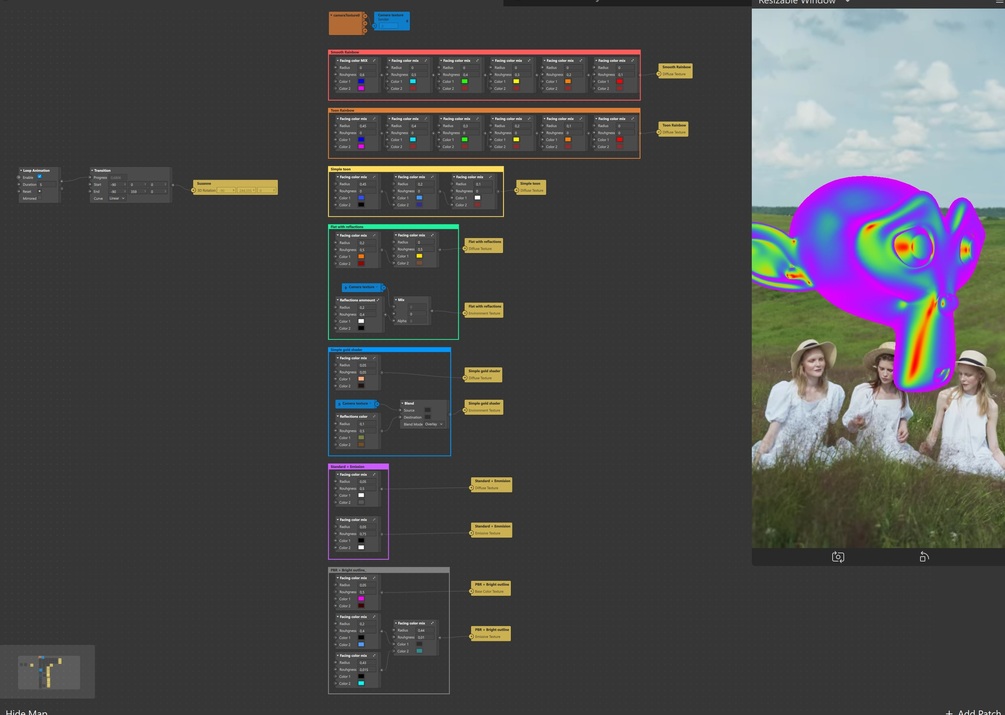The image size is (1005, 715).
Task: Select the Smooth Rainbow comment header
Action: 484,52
